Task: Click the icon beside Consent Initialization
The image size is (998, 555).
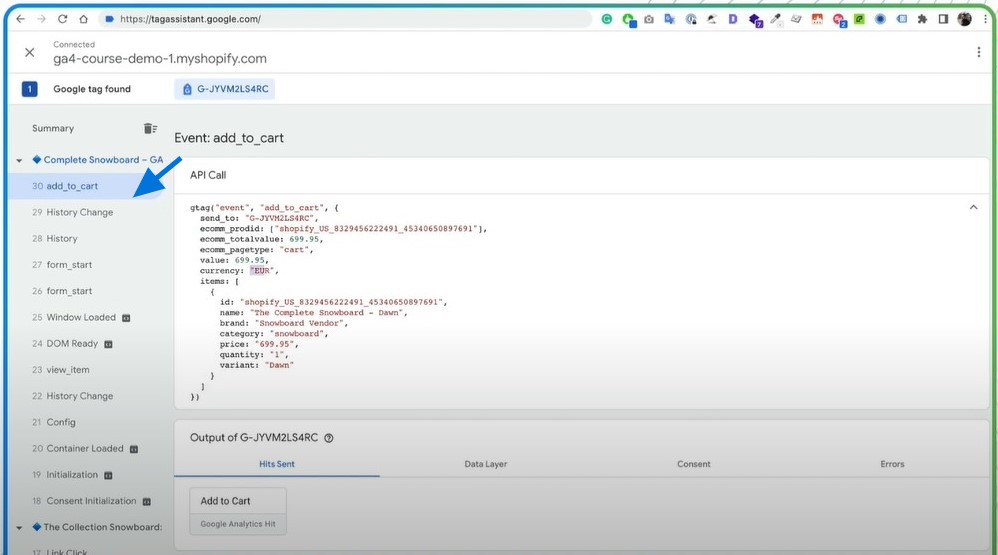Action: click(x=146, y=502)
